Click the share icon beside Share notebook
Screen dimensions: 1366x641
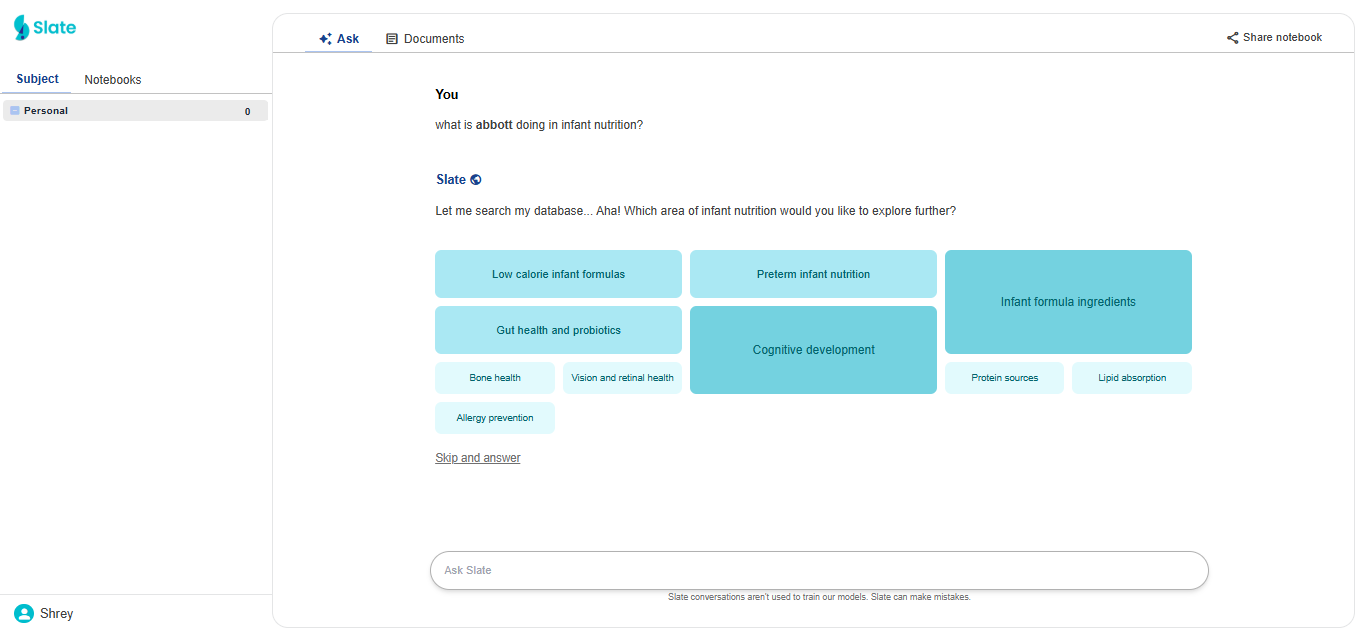[1232, 38]
